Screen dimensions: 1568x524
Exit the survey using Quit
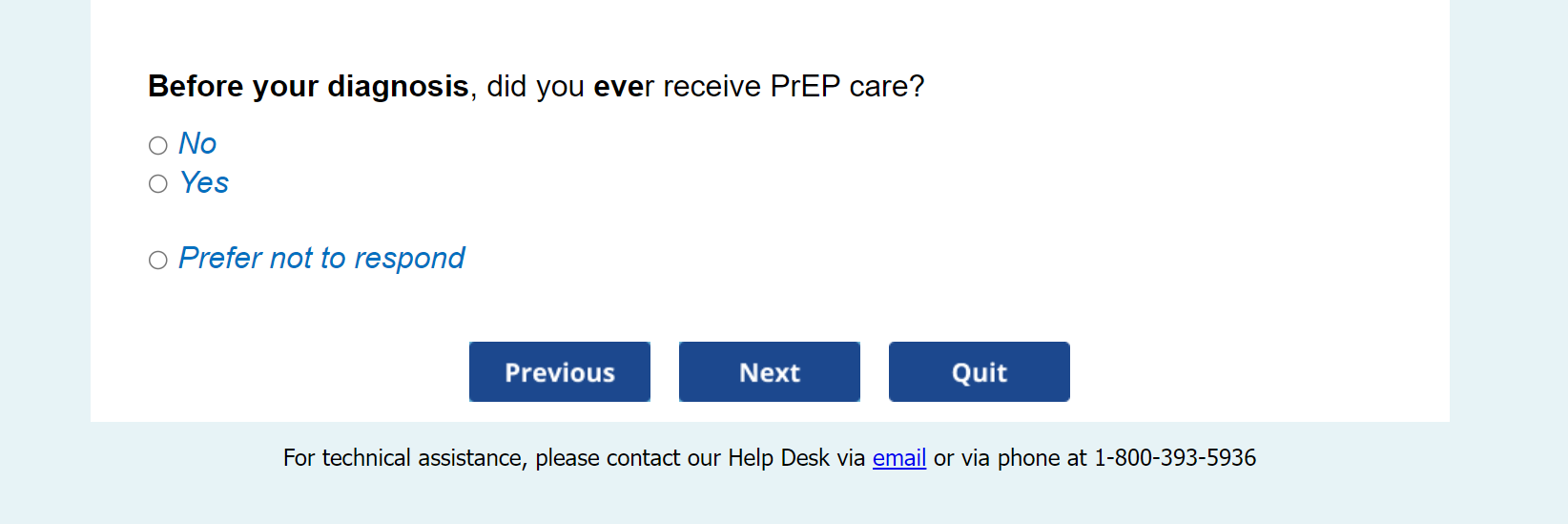(979, 372)
